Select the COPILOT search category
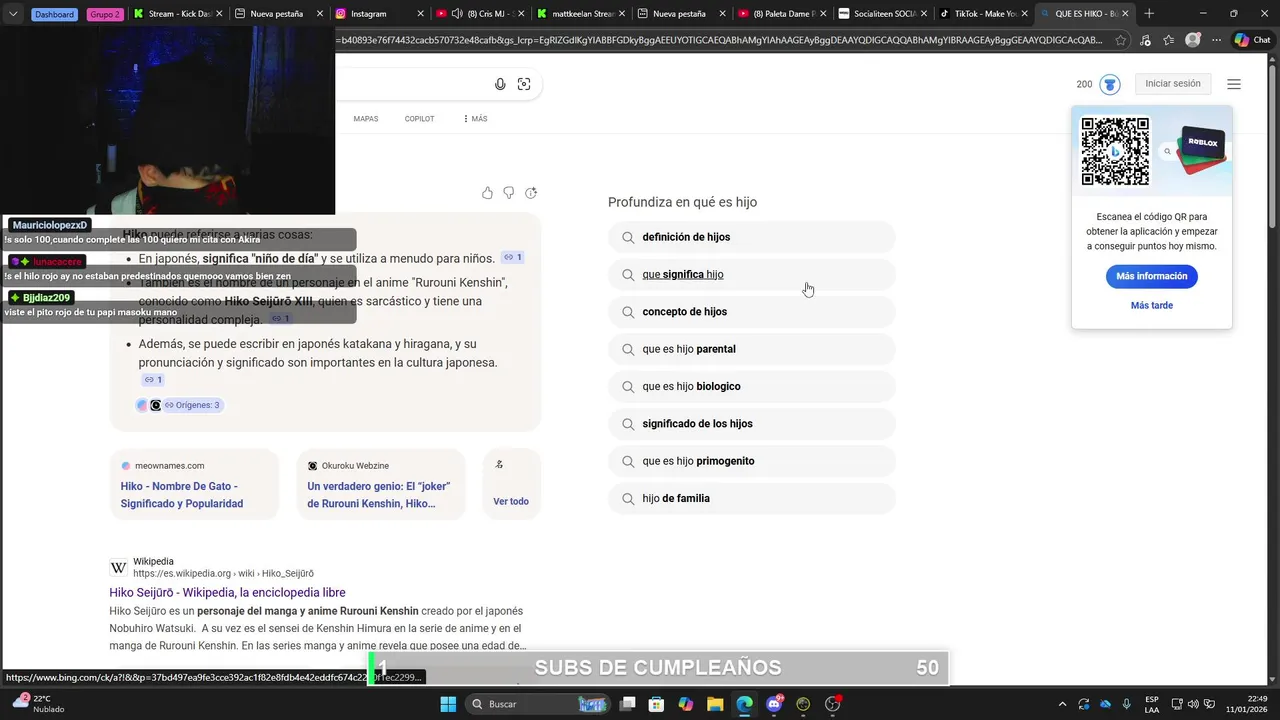This screenshot has height=720, width=1280. tap(419, 119)
